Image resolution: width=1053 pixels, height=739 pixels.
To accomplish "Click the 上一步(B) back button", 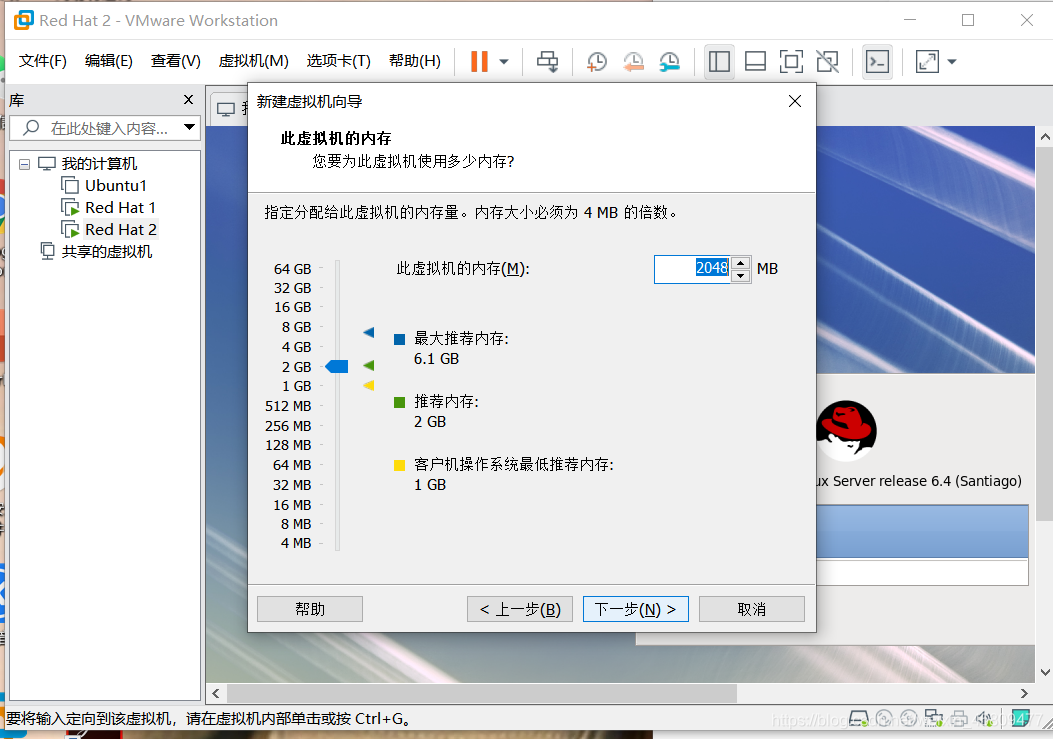I will [x=520, y=609].
